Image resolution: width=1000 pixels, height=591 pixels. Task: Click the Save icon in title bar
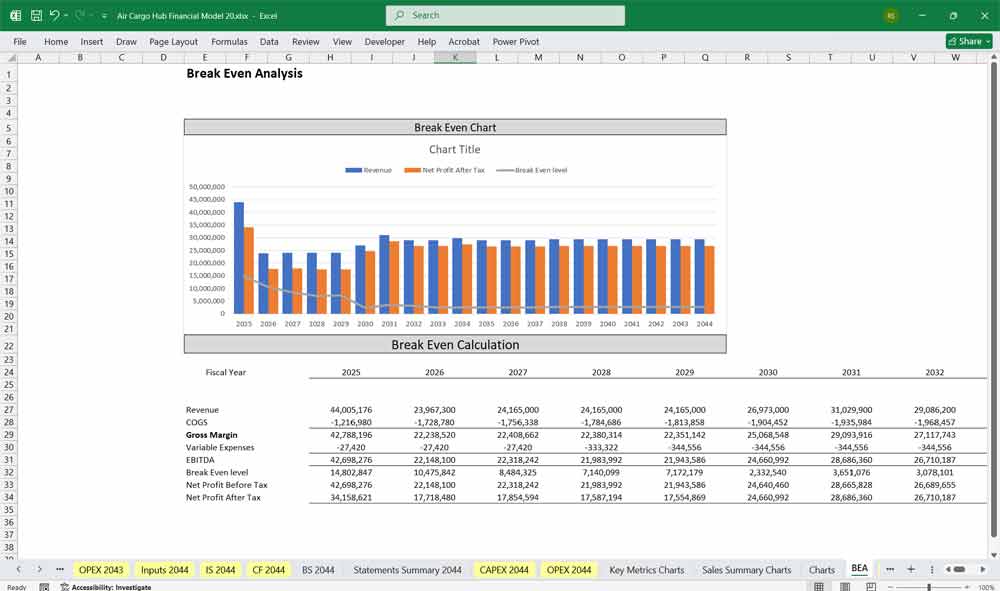tap(36, 16)
